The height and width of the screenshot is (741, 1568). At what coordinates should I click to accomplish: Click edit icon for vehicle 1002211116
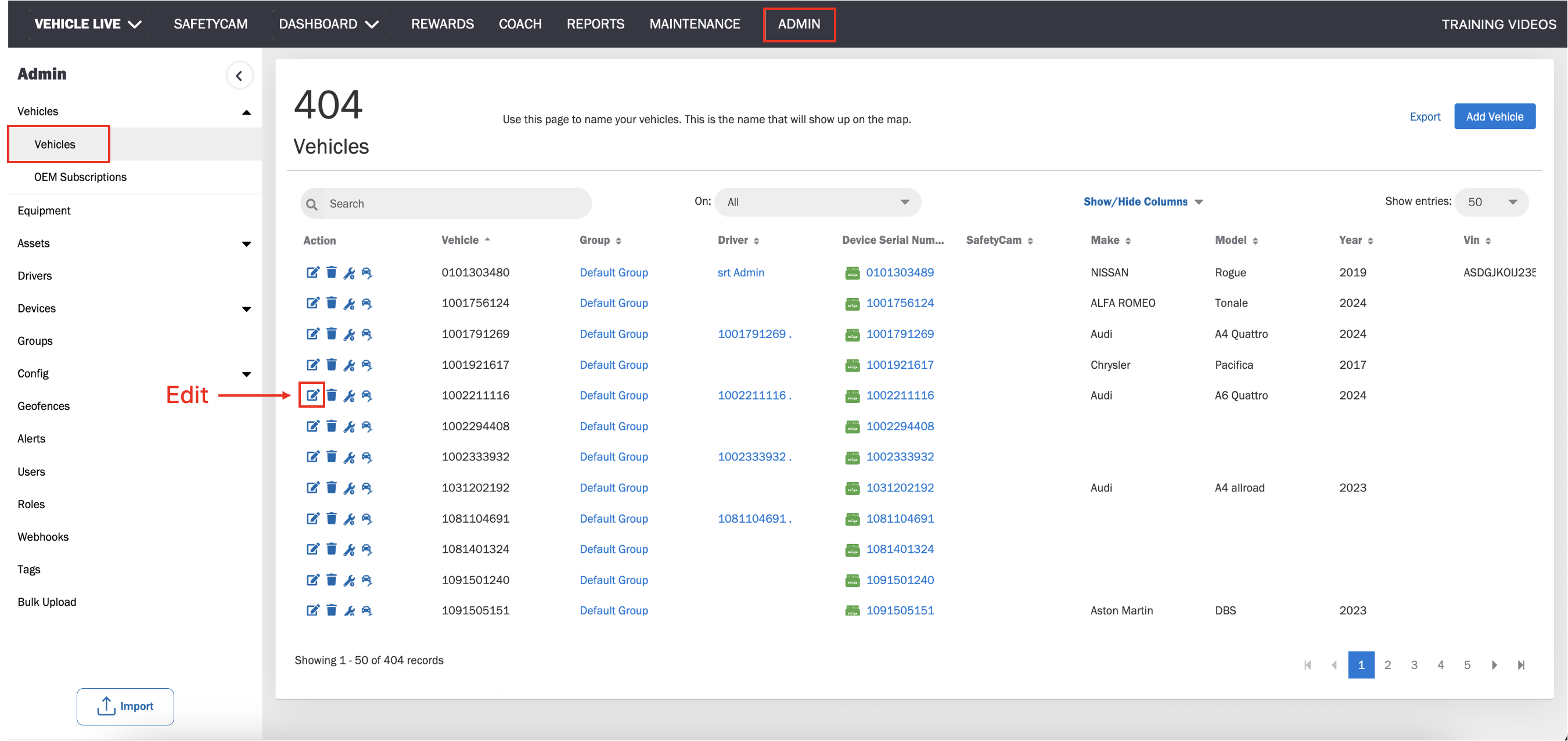[312, 395]
